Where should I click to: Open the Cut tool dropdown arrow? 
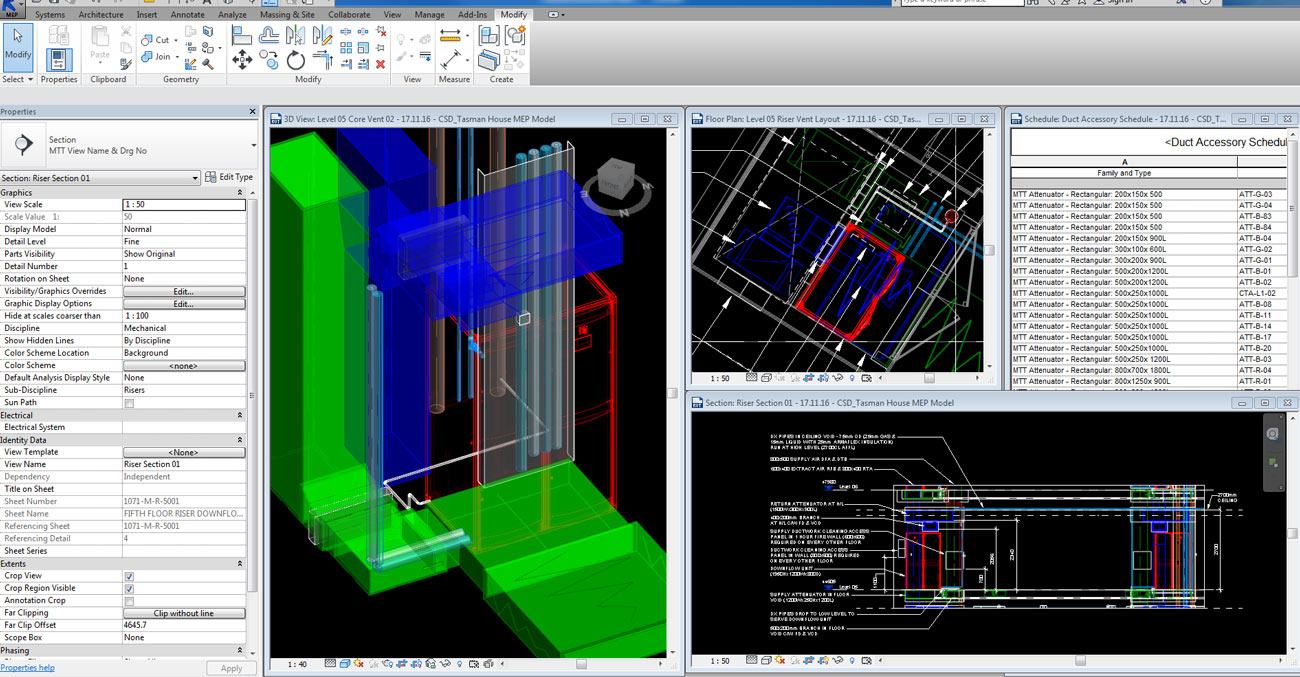[176, 40]
